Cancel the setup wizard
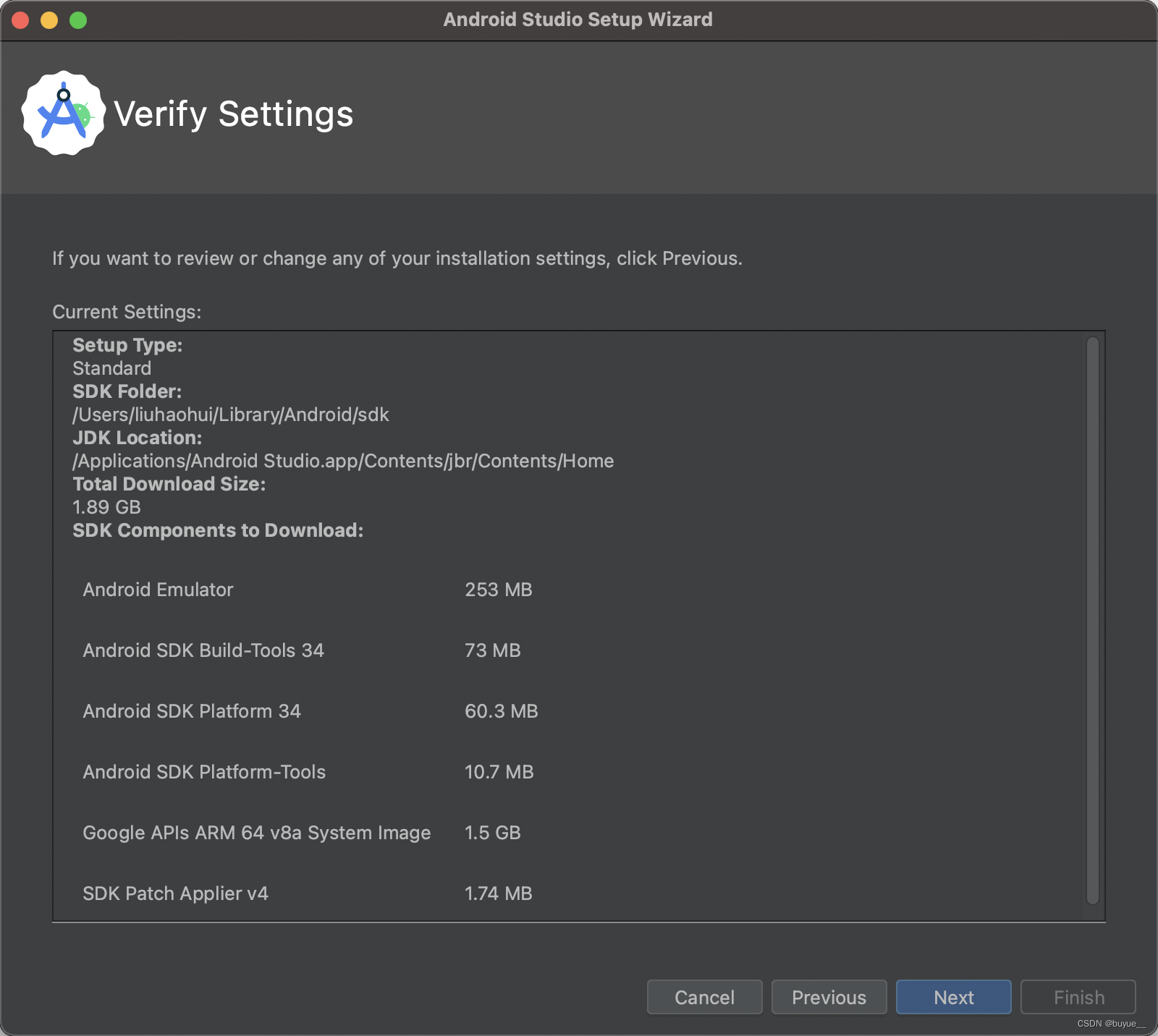Screen dimensions: 1158x1036 click(x=704, y=997)
